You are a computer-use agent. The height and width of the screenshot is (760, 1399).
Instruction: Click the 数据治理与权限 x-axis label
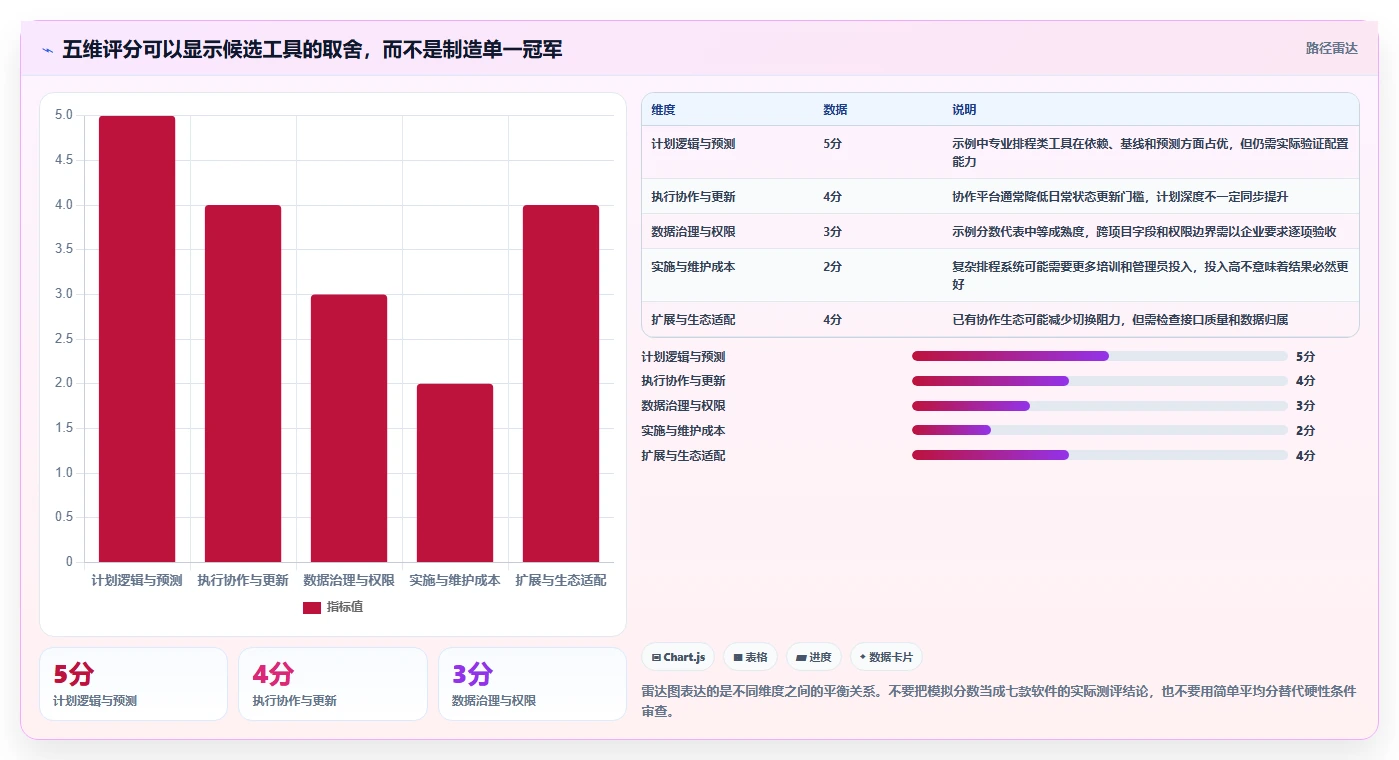tap(349, 580)
